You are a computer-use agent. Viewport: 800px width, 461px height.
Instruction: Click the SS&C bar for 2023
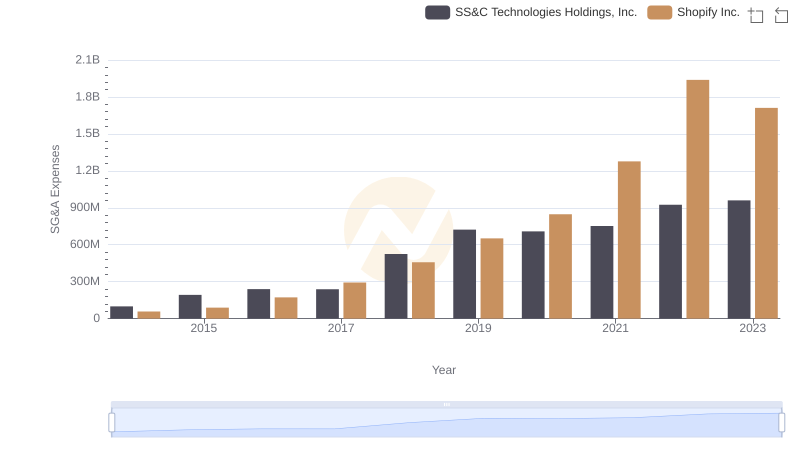point(739,259)
